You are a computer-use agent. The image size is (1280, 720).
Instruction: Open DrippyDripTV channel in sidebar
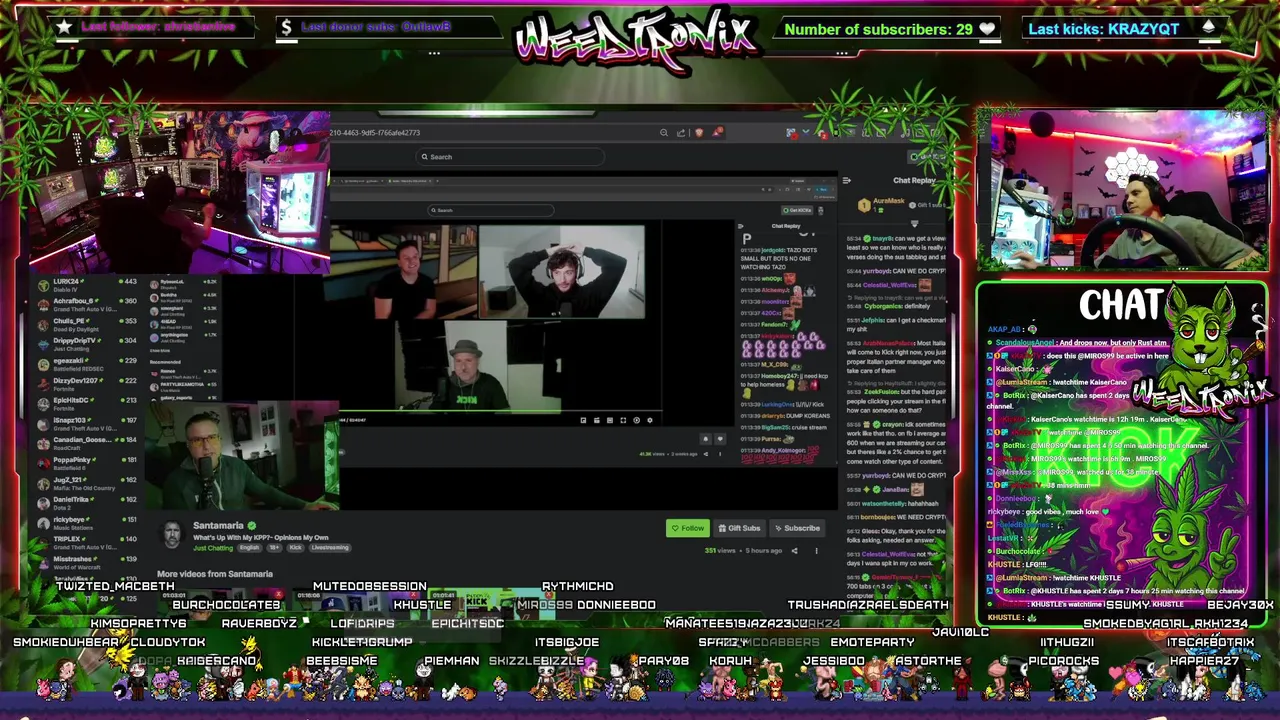[86, 343]
